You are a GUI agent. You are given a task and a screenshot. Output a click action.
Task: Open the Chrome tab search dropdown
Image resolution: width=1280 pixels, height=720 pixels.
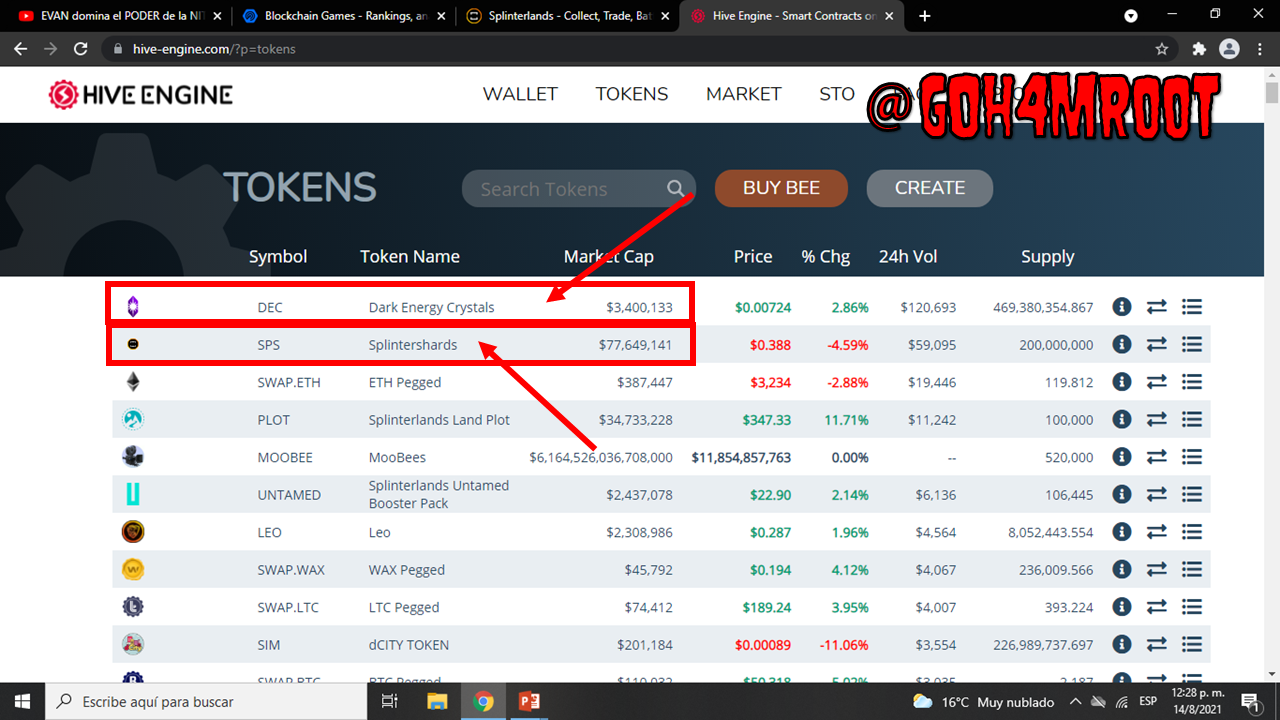click(1131, 16)
